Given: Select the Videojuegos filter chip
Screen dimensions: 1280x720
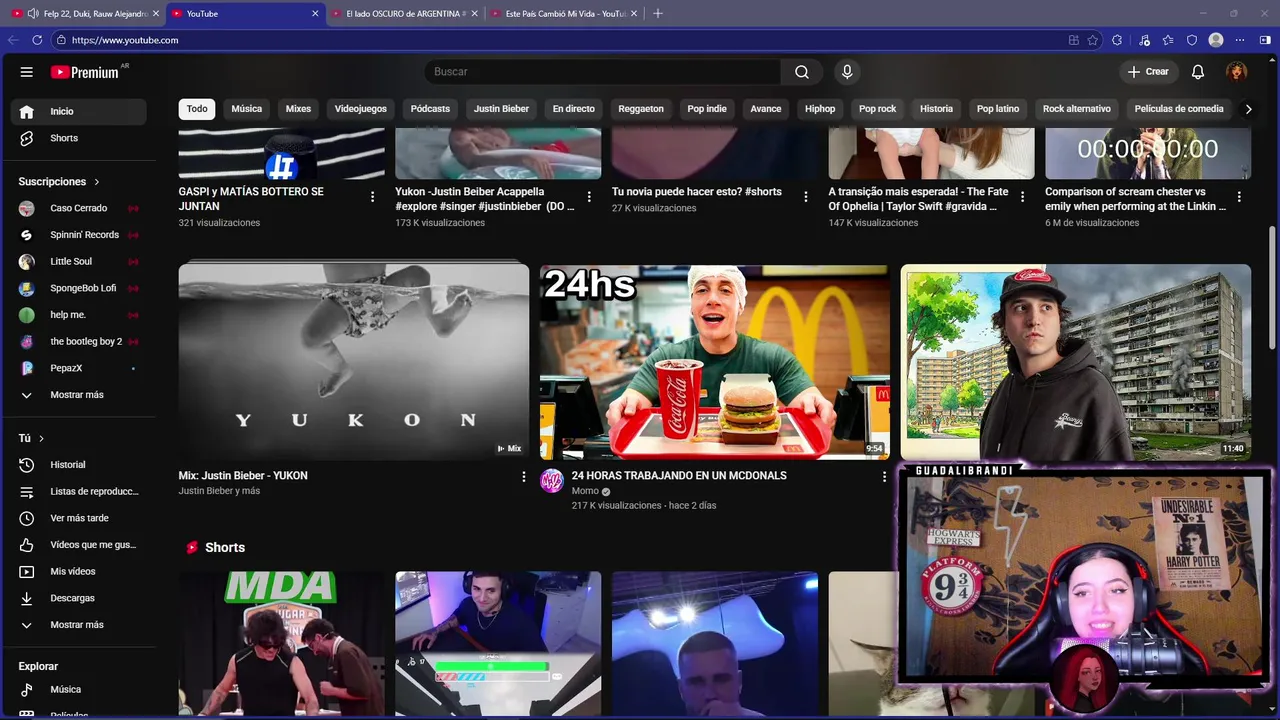Looking at the screenshot, I should 360,109.
